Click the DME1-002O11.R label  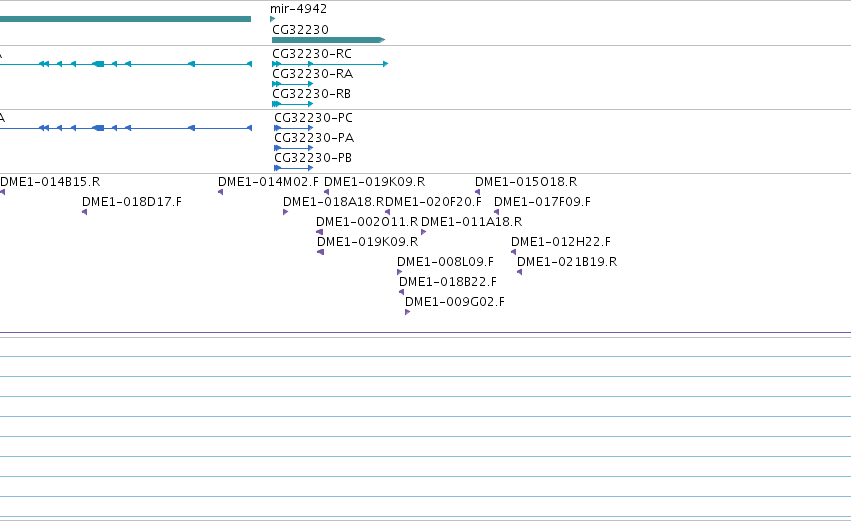click(x=367, y=222)
